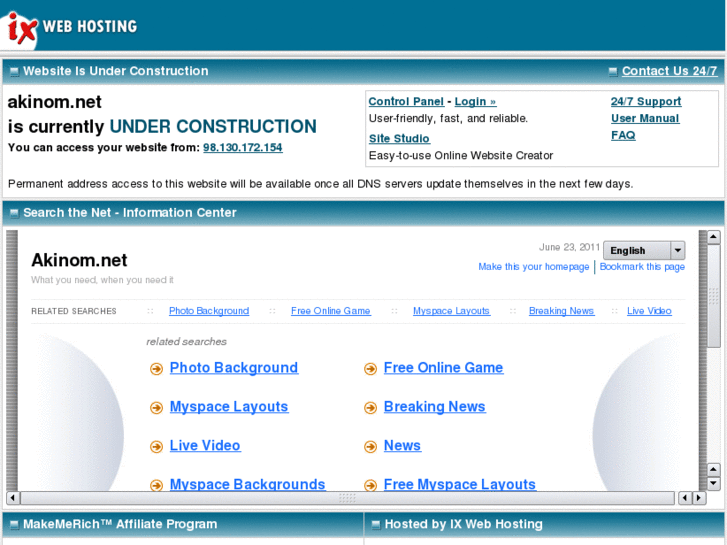Click the June 23, 2011 date text

click(569, 247)
